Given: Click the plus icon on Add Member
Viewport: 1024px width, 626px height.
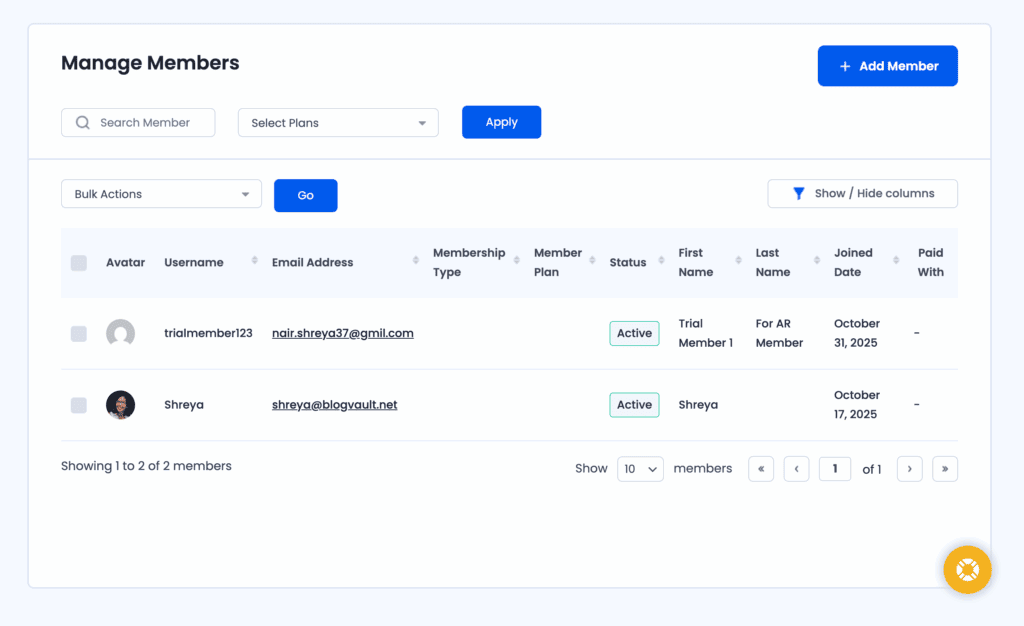Looking at the screenshot, I should [x=845, y=66].
